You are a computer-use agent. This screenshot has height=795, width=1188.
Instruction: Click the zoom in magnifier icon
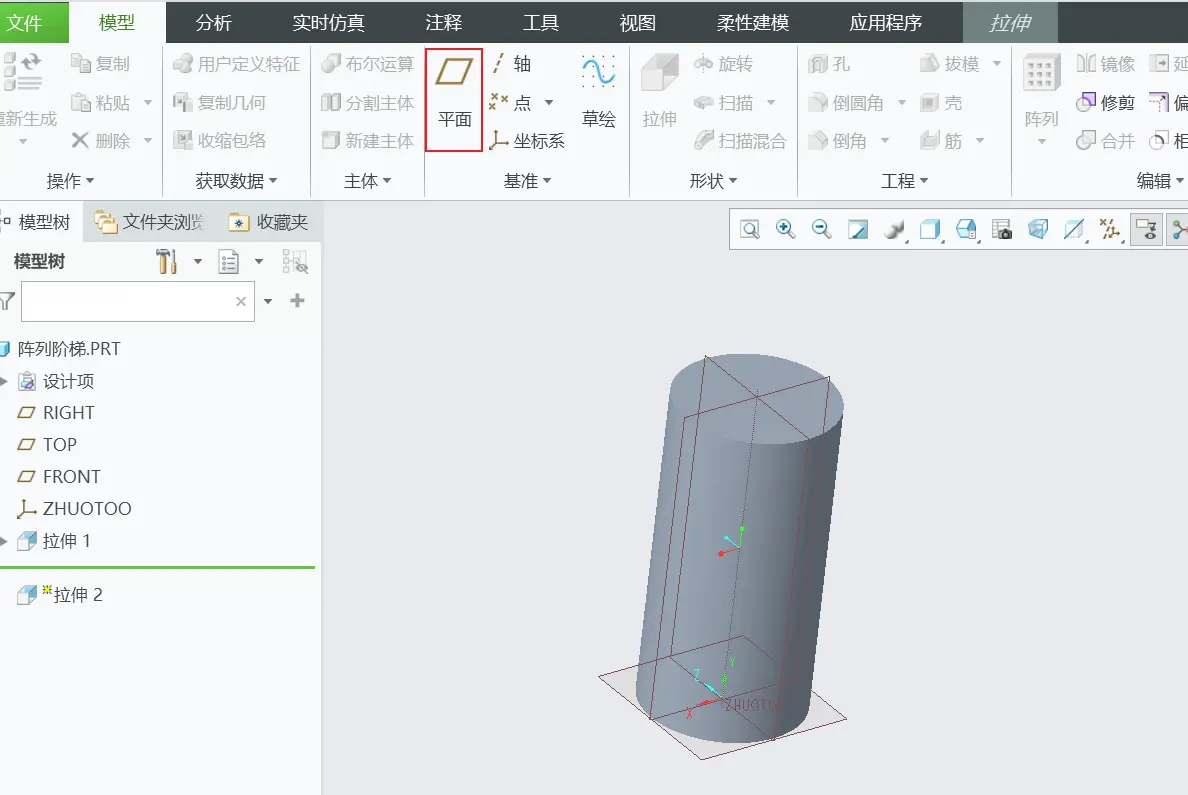pyautogui.click(x=786, y=229)
